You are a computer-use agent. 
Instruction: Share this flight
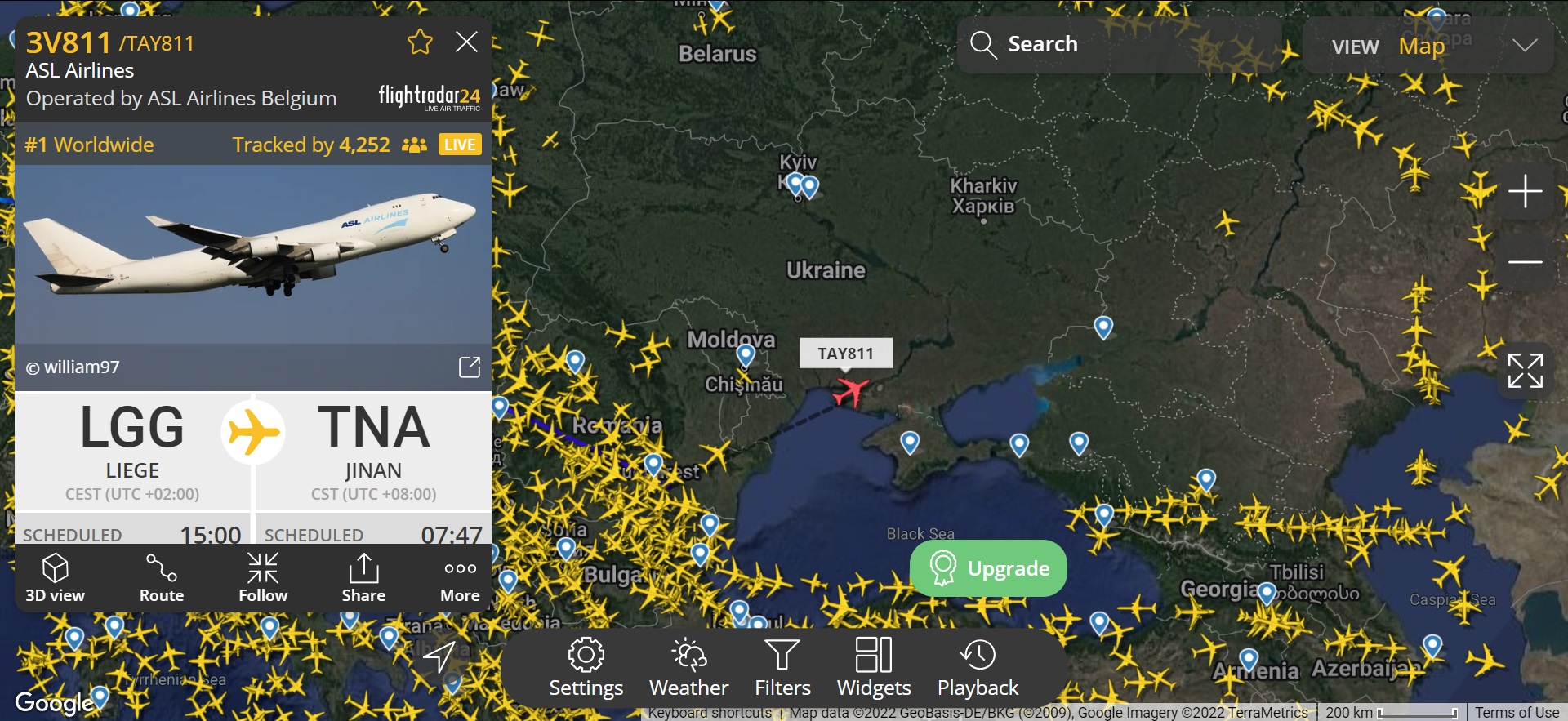pyautogui.click(x=363, y=578)
